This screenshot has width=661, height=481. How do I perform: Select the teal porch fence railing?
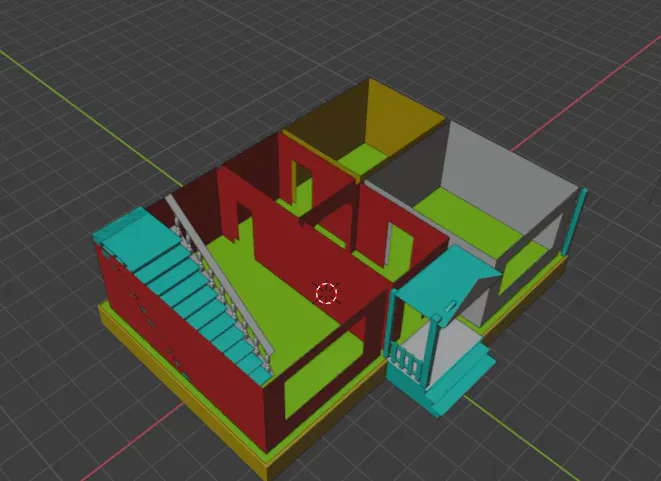pos(406,363)
